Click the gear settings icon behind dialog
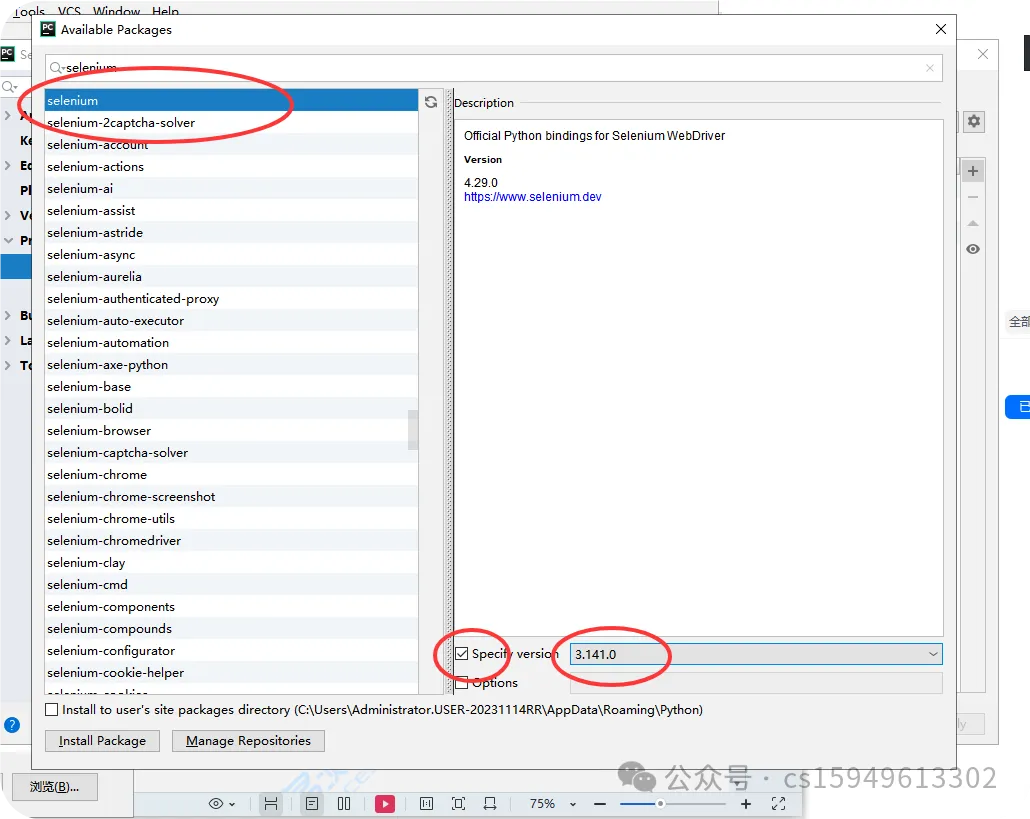Screen dimensions: 1030x819 (974, 122)
